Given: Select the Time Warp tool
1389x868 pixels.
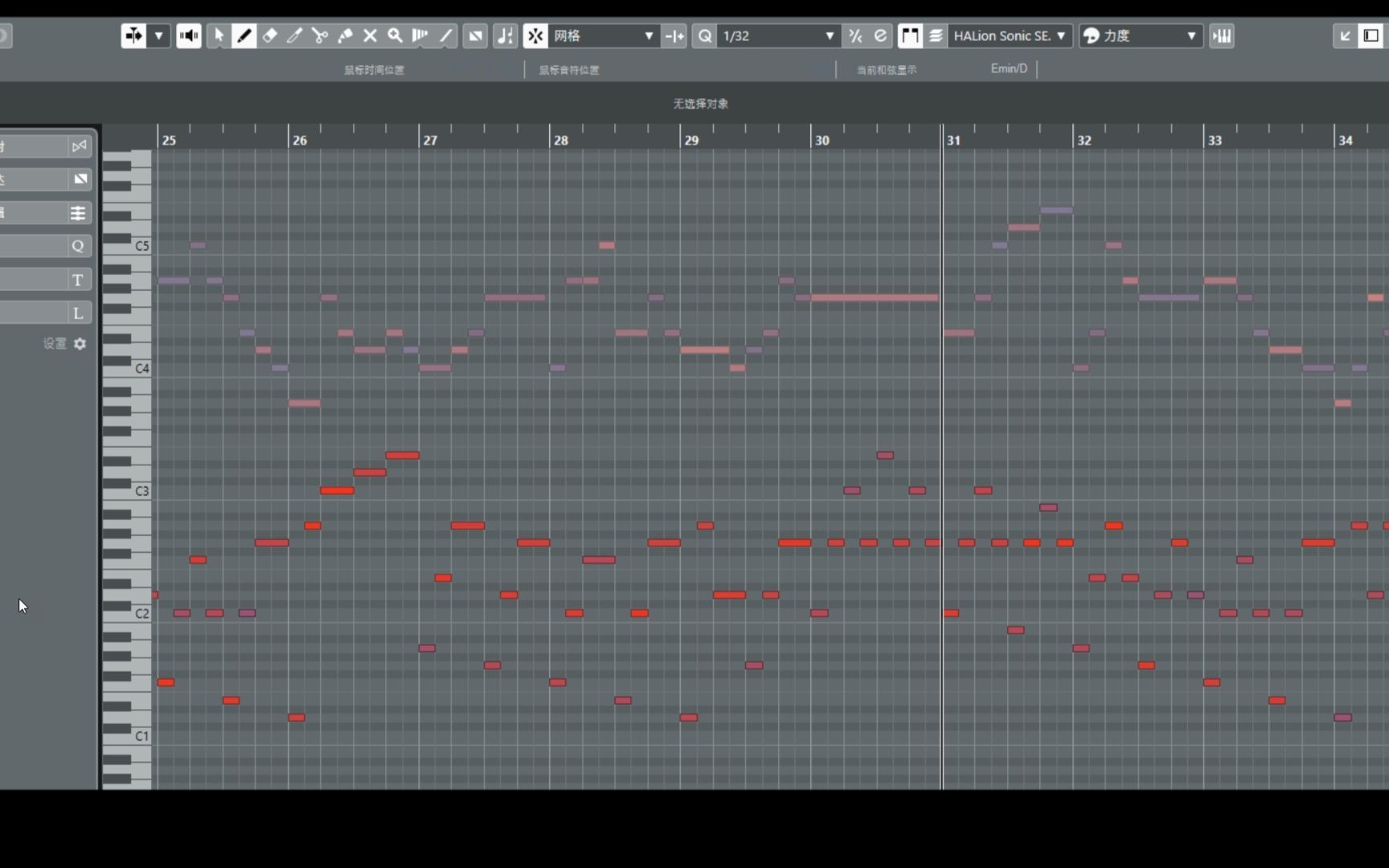Looking at the screenshot, I should (420, 35).
